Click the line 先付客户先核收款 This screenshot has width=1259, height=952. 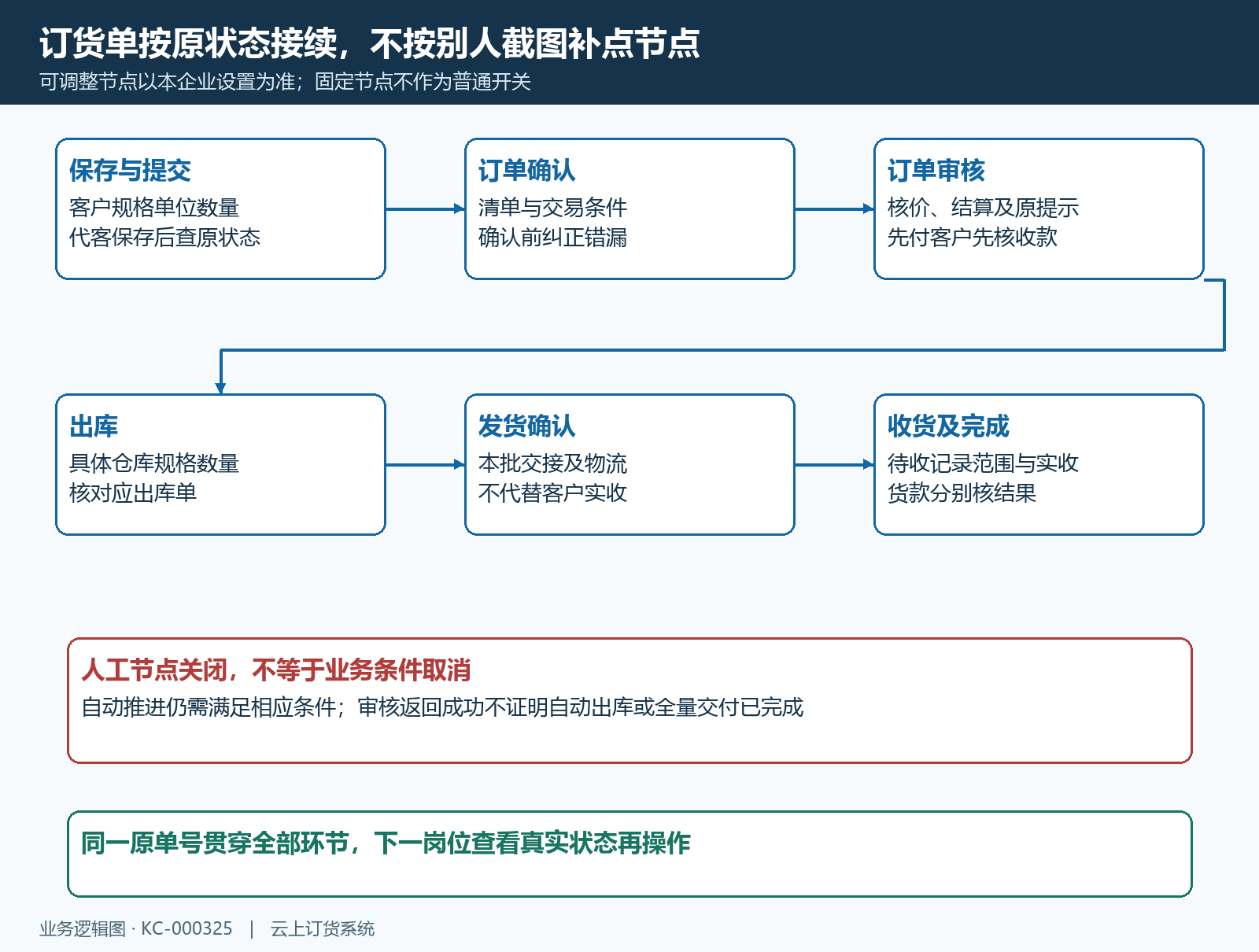(x=973, y=238)
